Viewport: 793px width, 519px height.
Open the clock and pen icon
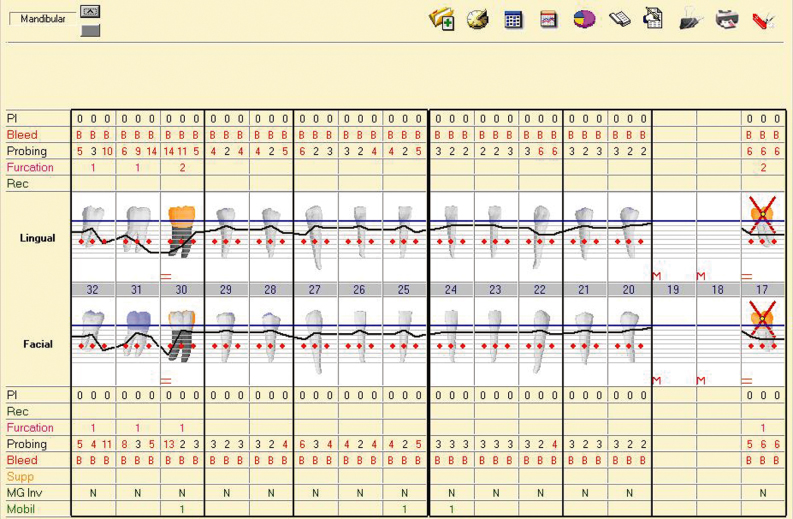[x=477, y=19]
